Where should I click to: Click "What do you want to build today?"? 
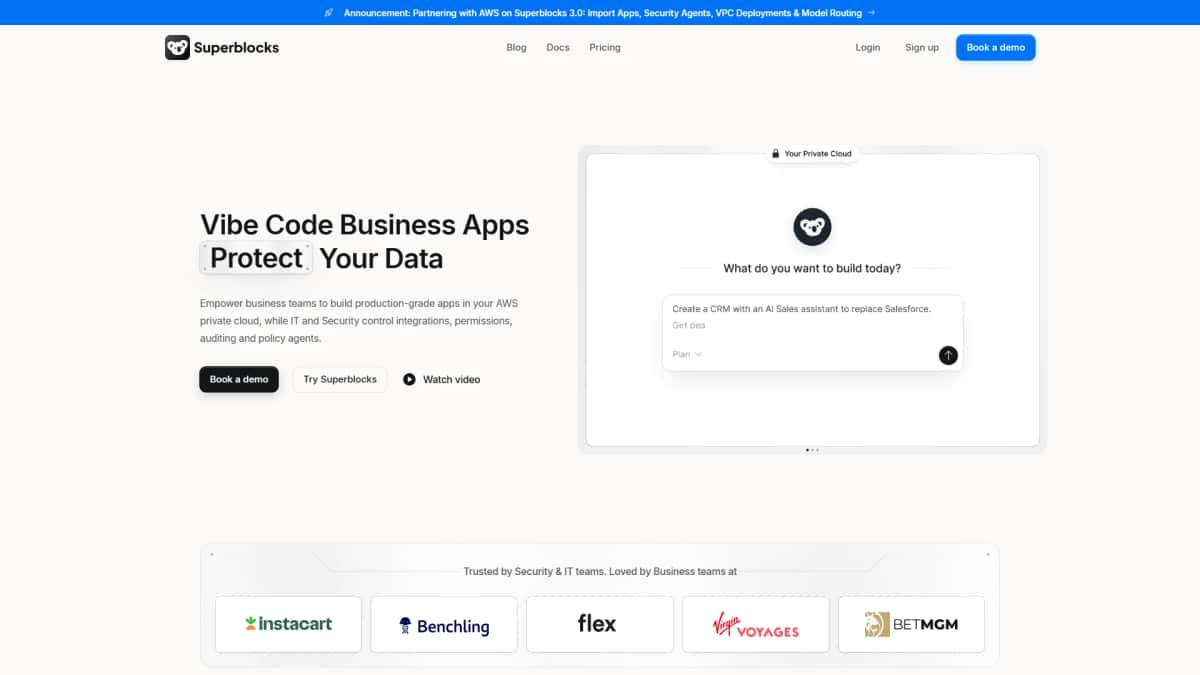click(x=812, y=268)
